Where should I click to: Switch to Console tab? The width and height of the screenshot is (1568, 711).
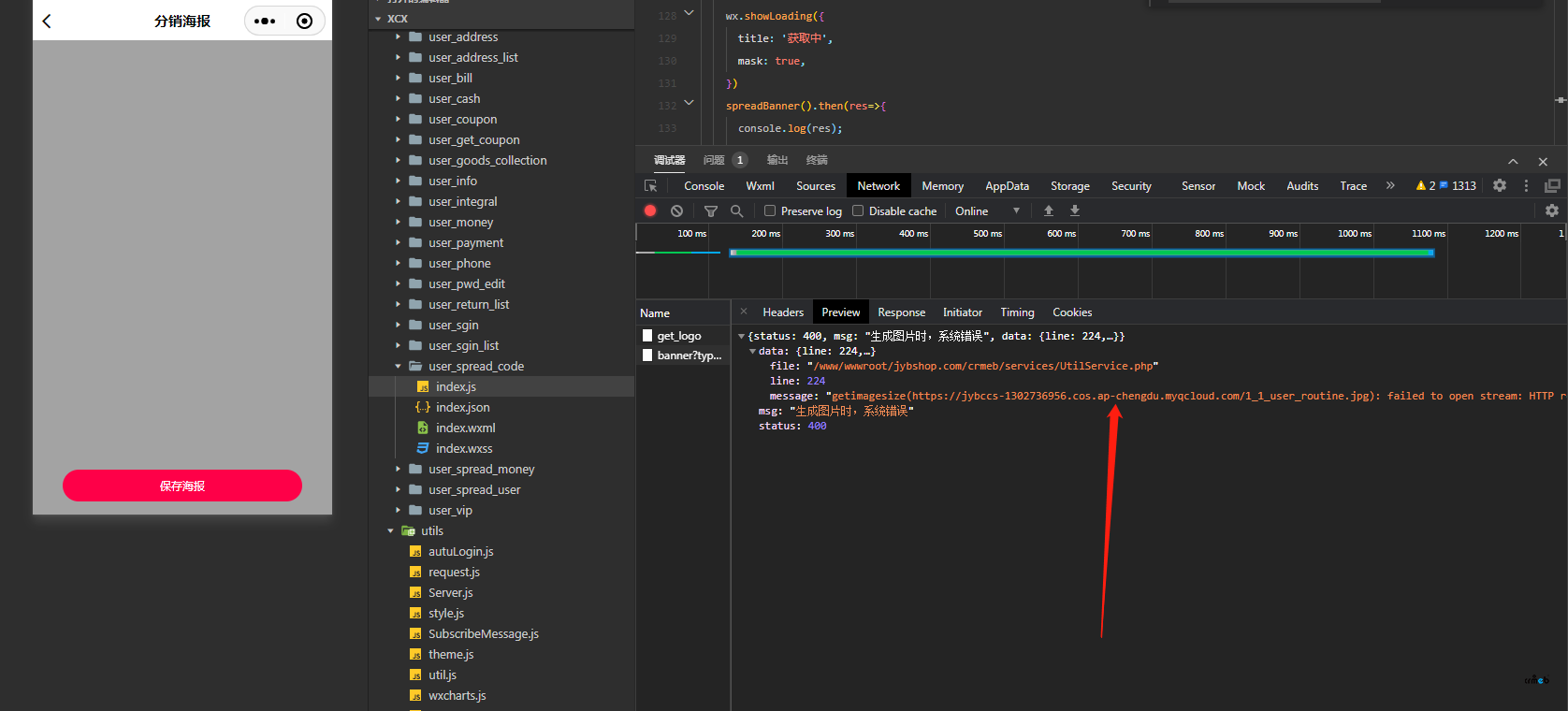(704, 185)
